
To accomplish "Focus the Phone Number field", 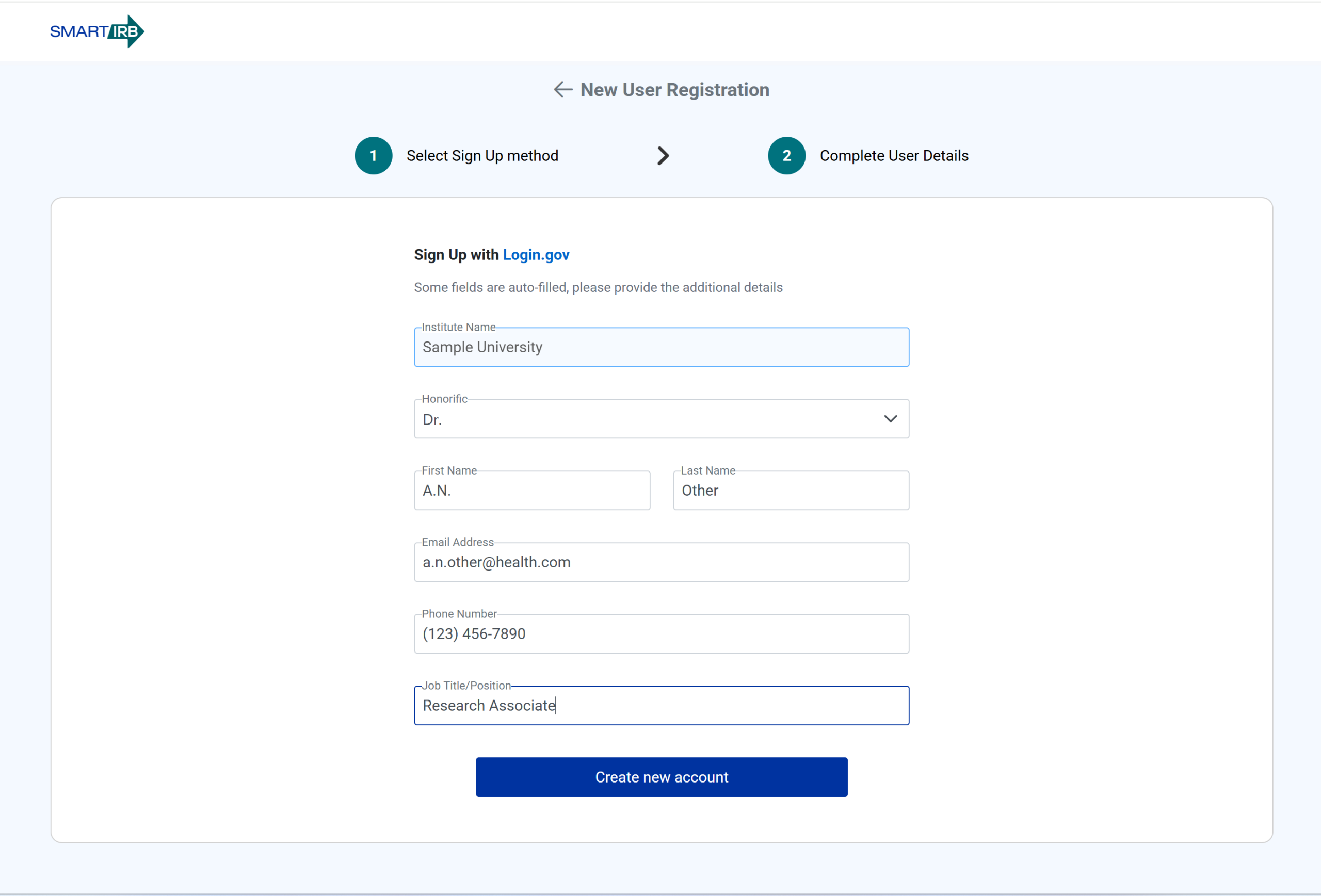I will 662,633.
